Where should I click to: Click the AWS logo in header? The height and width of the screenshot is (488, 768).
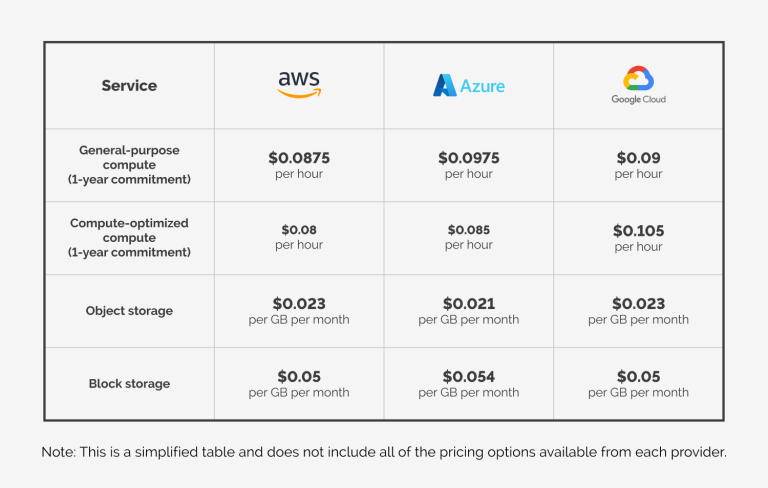point(298,85)
